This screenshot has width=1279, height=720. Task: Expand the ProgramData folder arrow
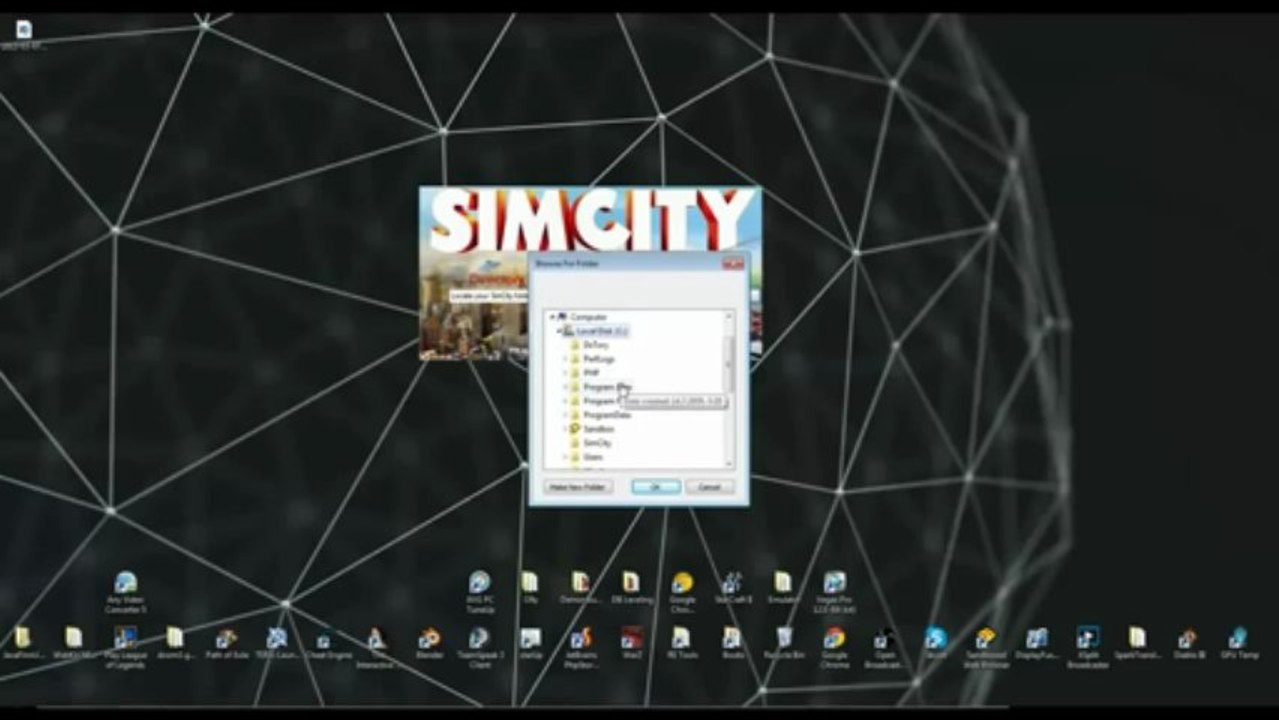(565, 415)
